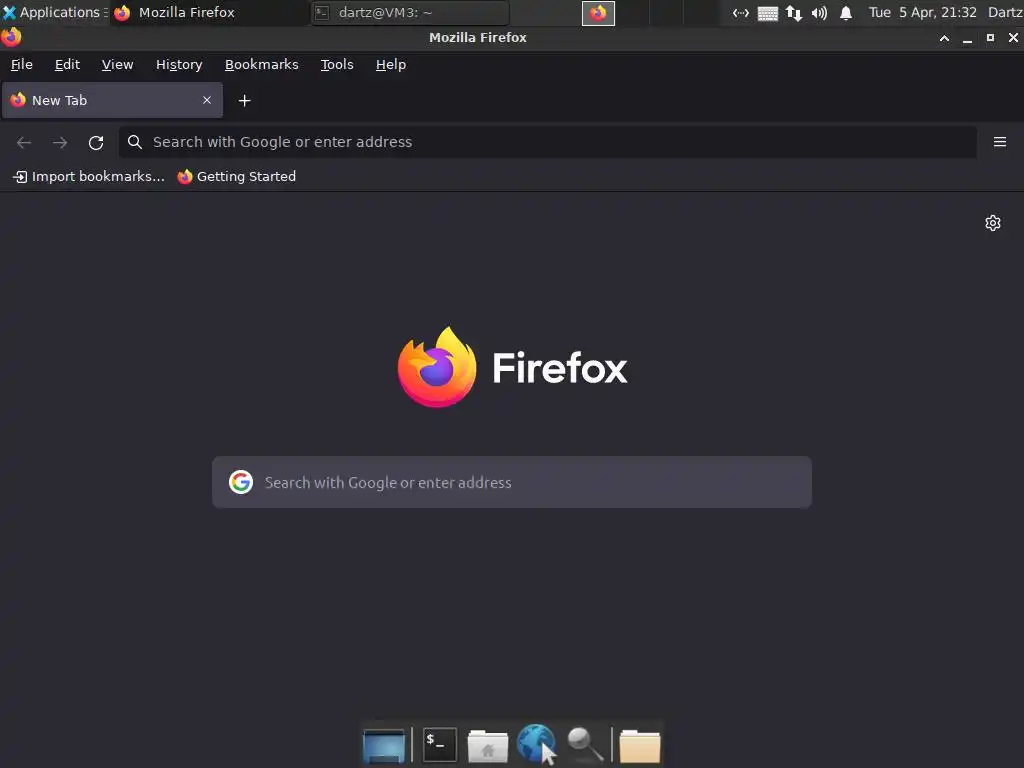Click the Firefox window menu icon in titlebar
This screenshot has width=1024, height=768.
[x=11, y=37]
